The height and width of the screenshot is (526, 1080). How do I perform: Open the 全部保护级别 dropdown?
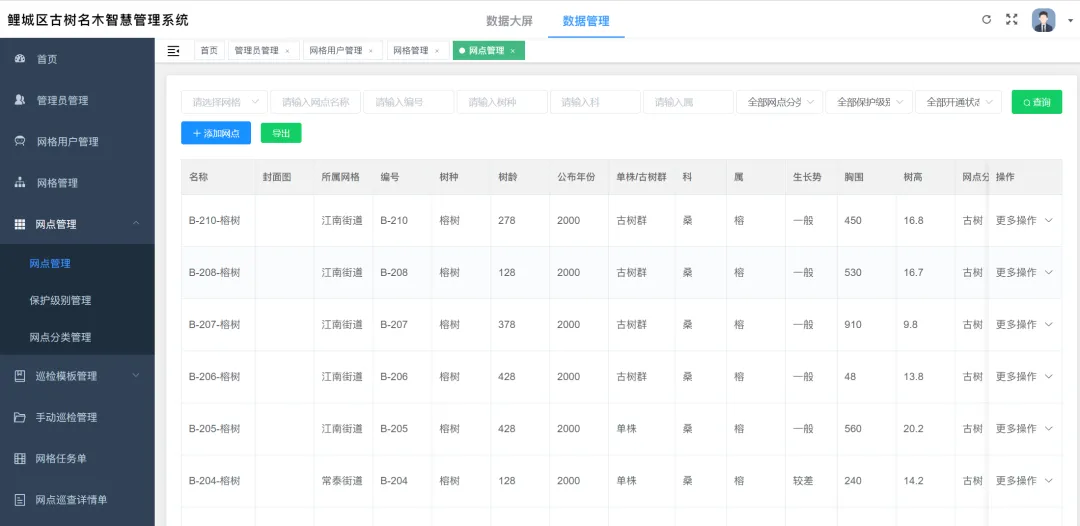tap(869, 102)
